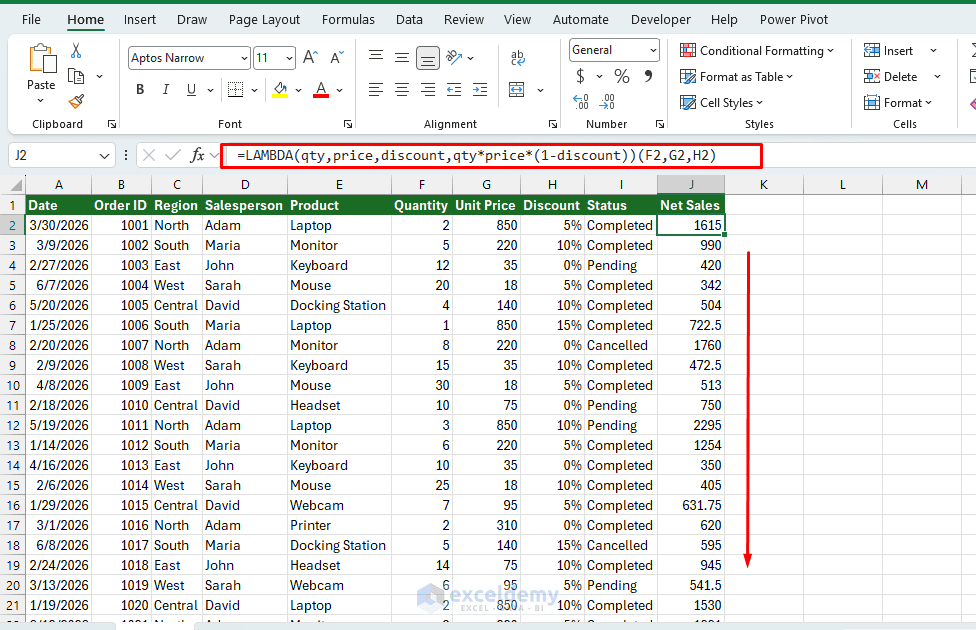This screenshot has height=630, width=976.
Task: Click the Insert cells button
Action: coord(888,51)
